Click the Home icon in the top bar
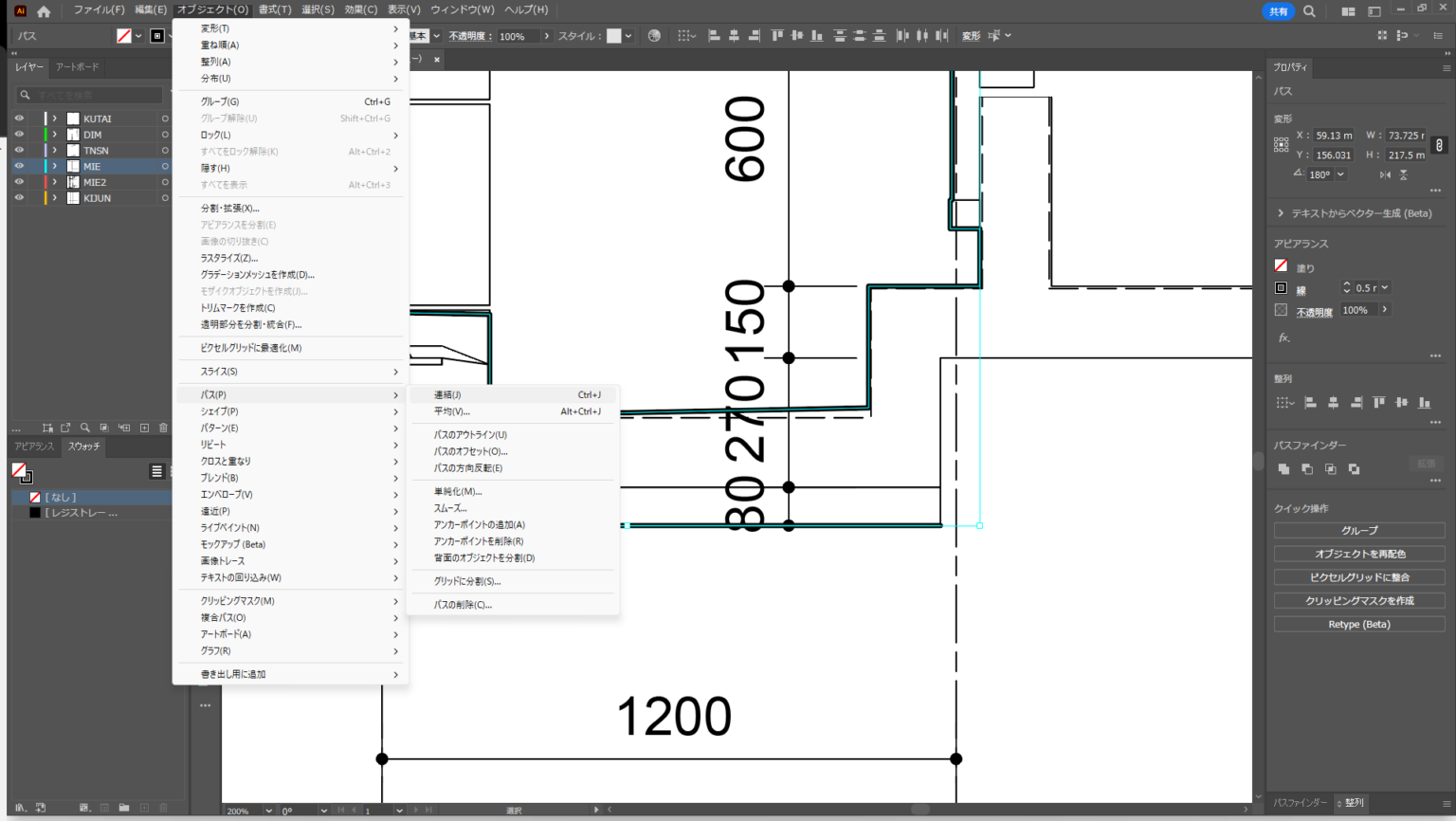Image resolution: width=1456 pixels, height=821 pixels. coord(44,11)
